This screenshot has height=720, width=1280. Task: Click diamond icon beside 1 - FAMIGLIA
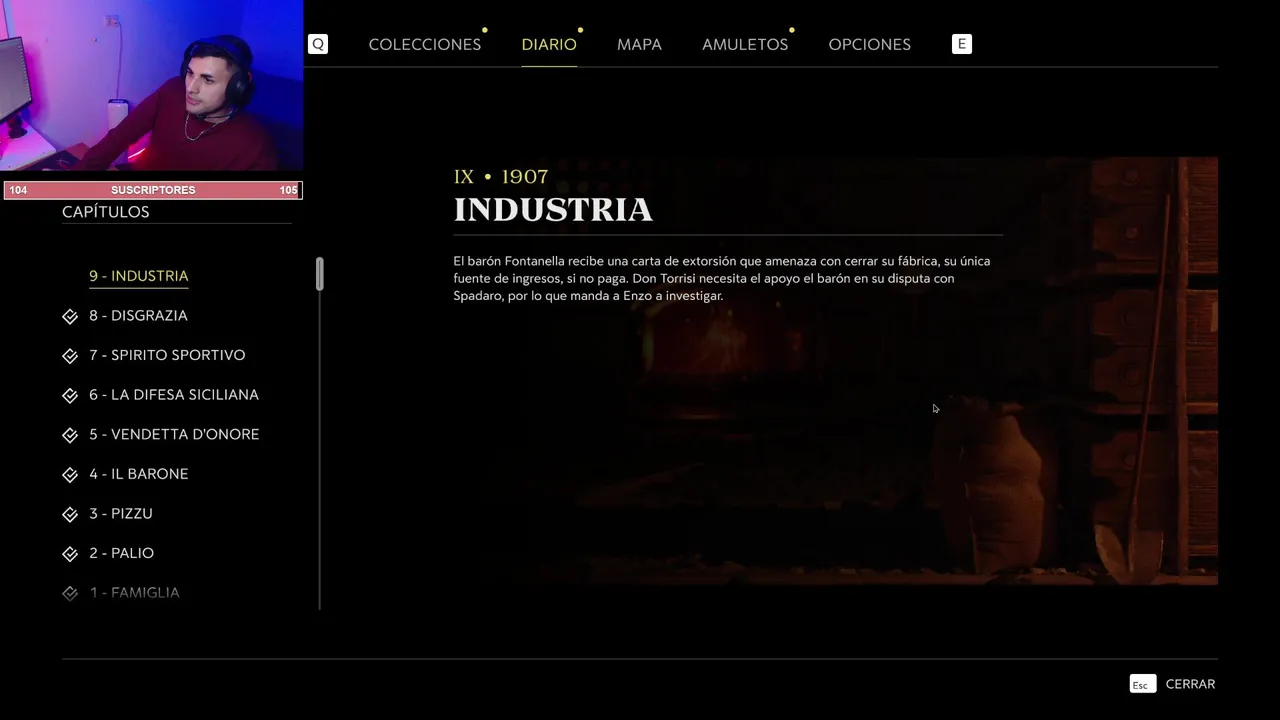[70, 593]
